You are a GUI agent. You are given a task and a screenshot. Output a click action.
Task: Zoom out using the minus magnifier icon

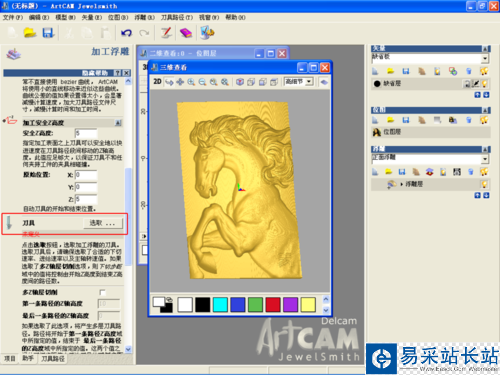(202, 82)
